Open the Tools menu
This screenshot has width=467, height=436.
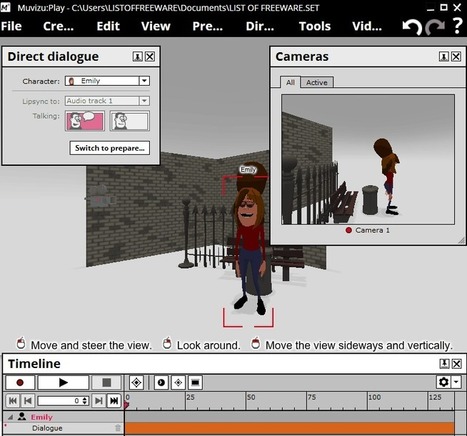[315, 26]
